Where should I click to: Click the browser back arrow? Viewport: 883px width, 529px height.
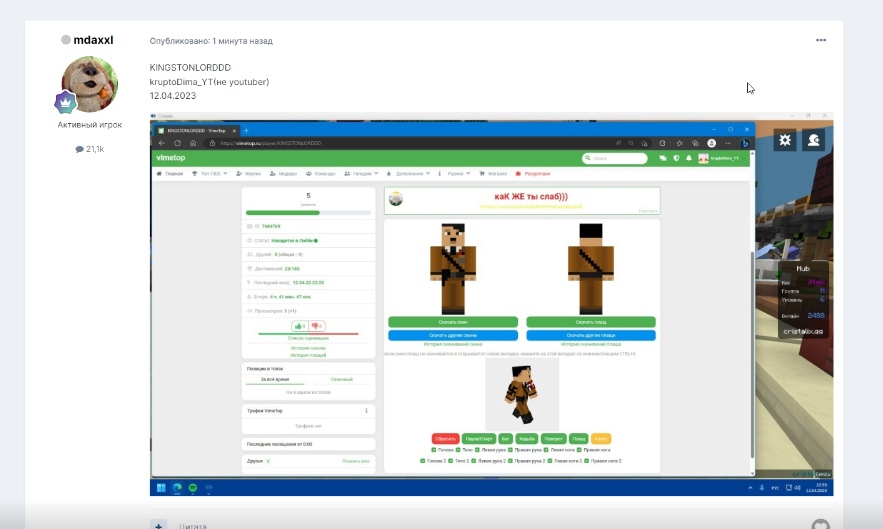point(162,143)
